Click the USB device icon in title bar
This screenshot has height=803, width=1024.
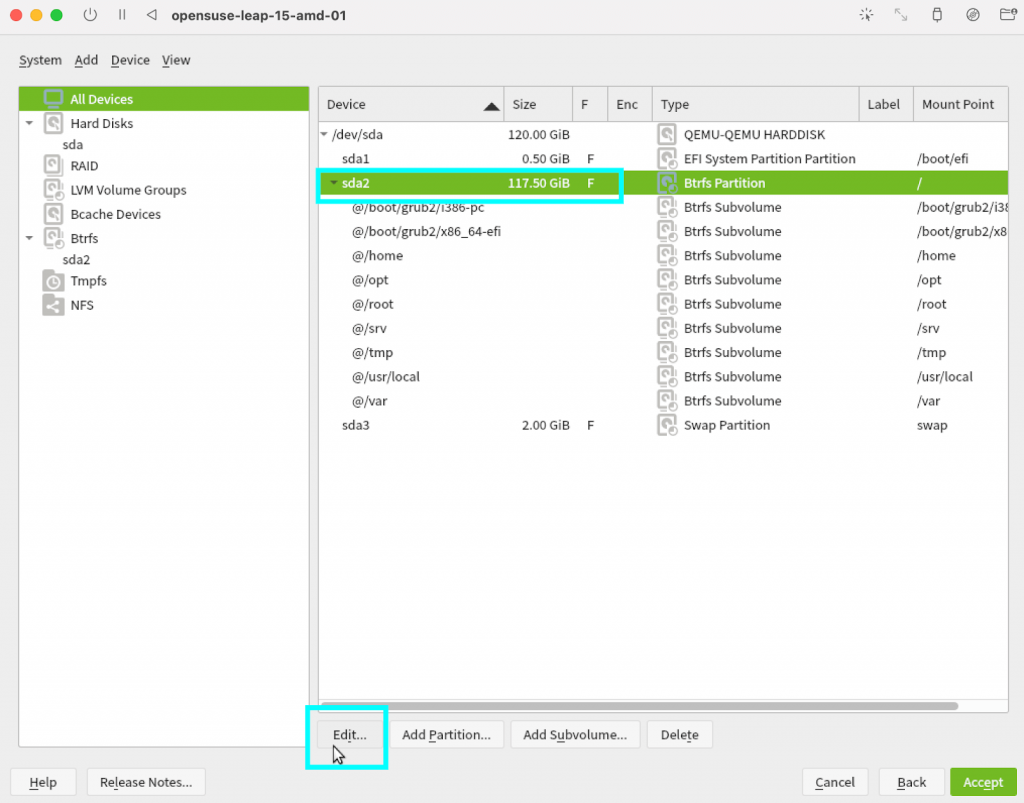tap(937, 14)
